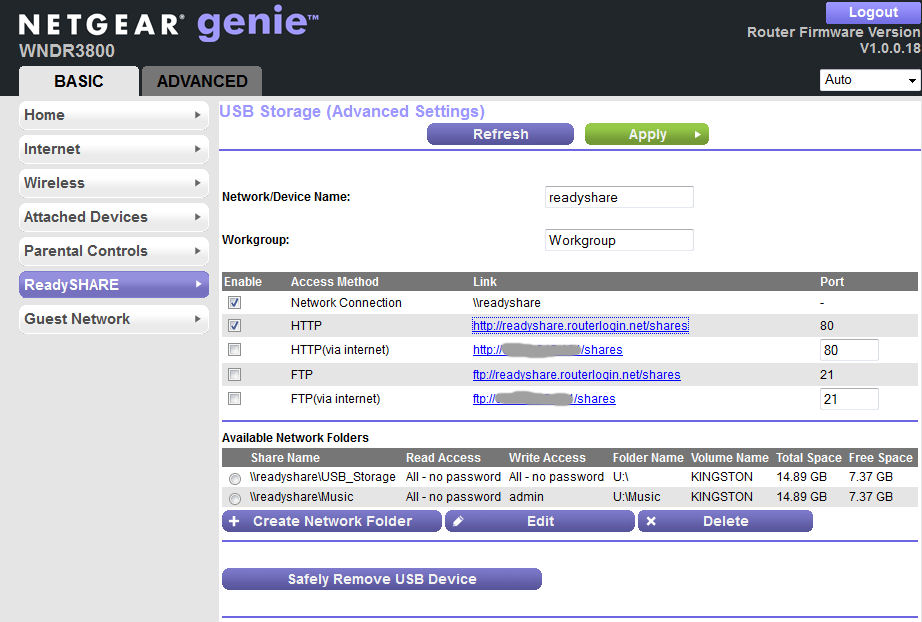
Task: Enable FTP(via internet) access checkbox
Action: [x=235, y=399]
